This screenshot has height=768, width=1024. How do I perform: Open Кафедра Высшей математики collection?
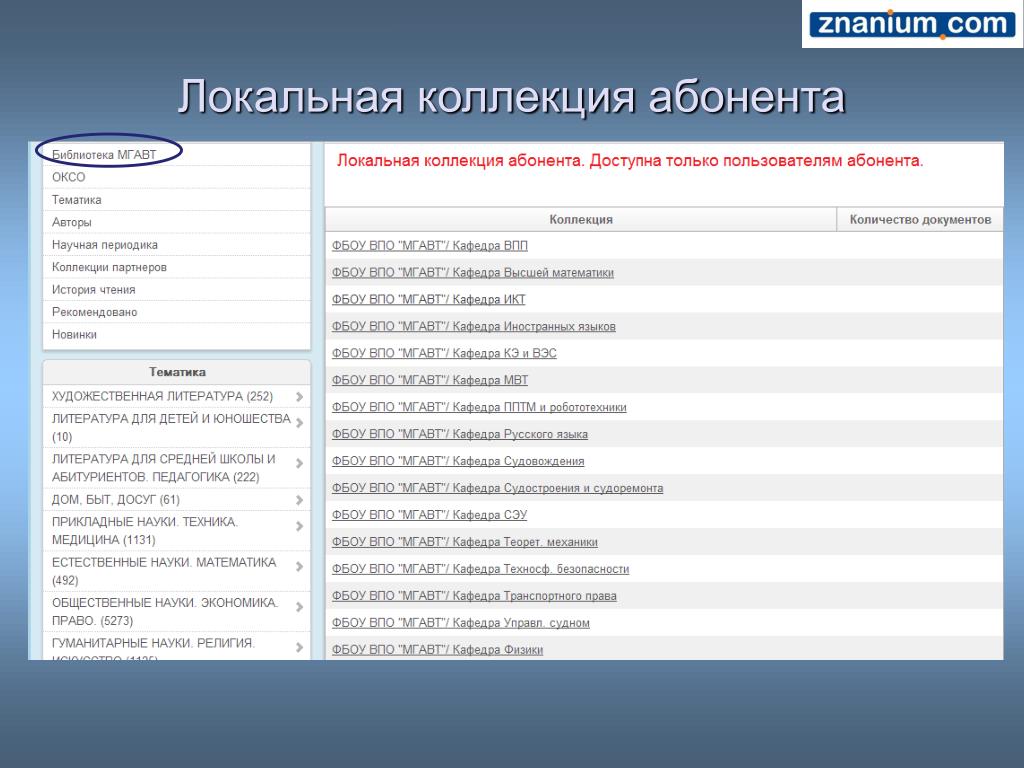[473, 272]
